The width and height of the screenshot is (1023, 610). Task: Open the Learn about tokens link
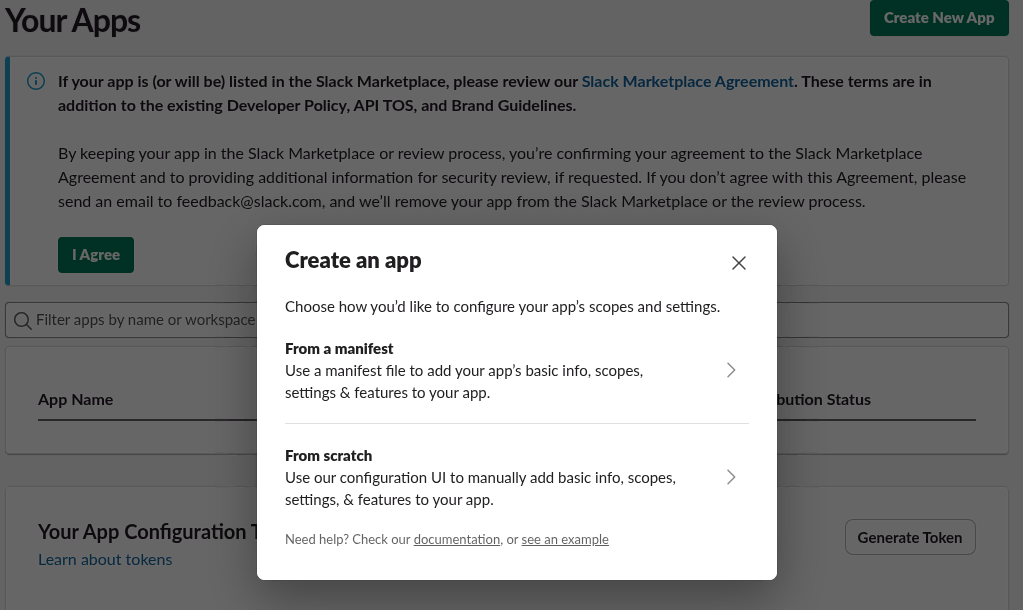pos(105,560)
